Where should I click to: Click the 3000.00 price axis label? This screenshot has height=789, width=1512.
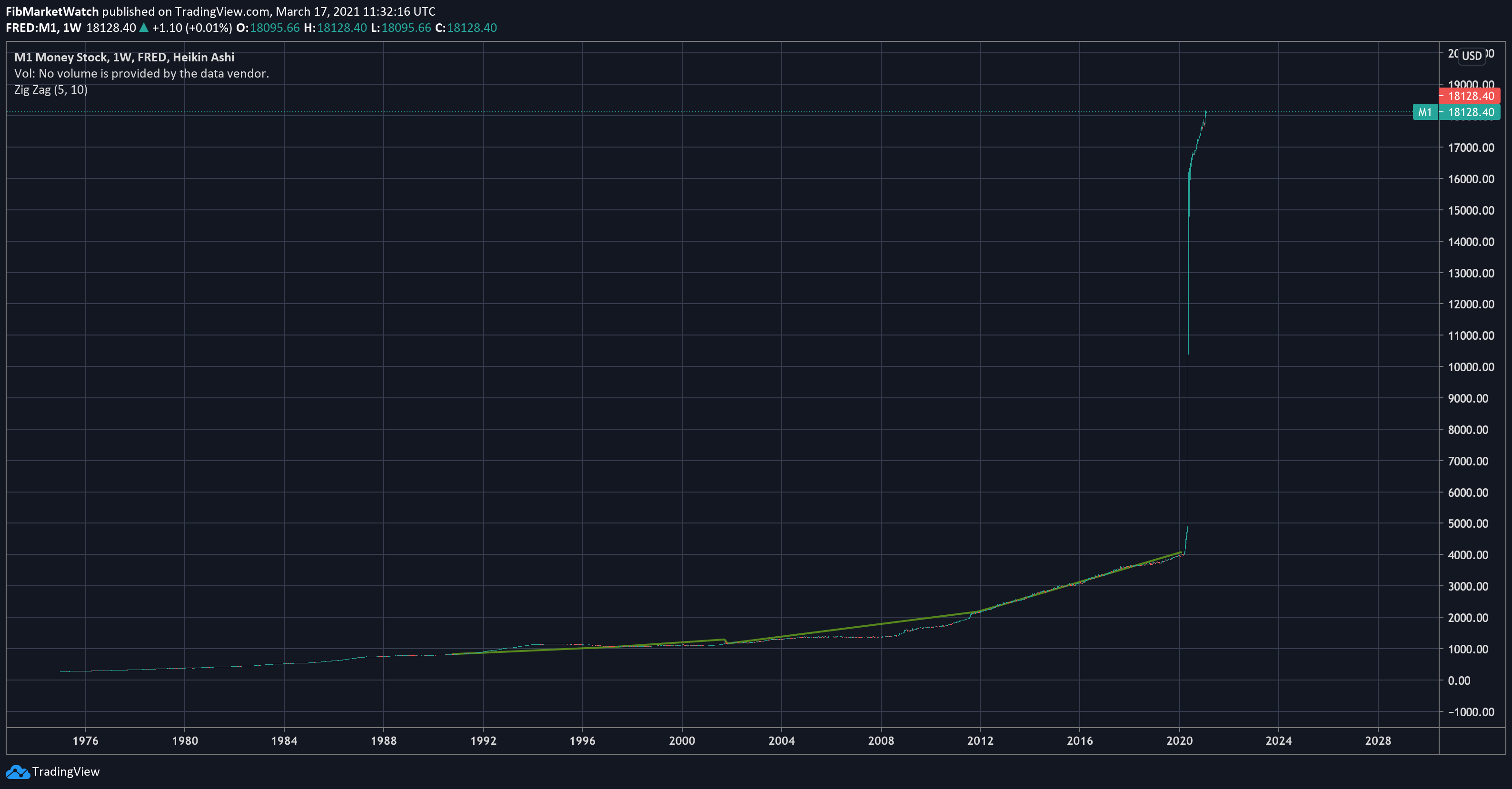(1468, 586)
